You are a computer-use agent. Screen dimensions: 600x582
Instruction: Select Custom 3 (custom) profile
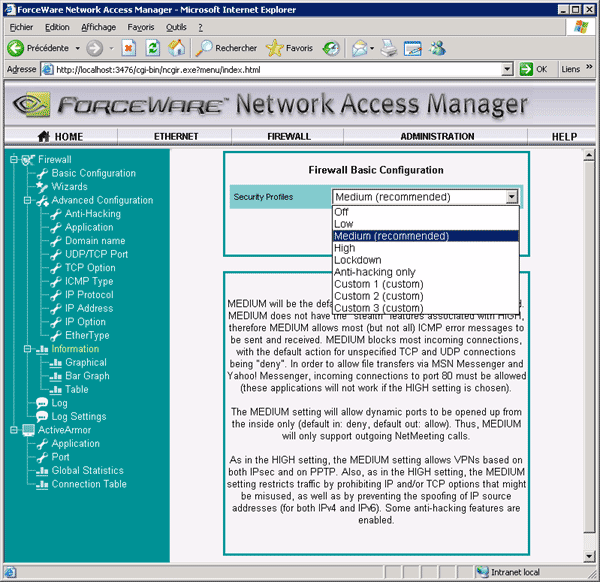click(426, 308)
